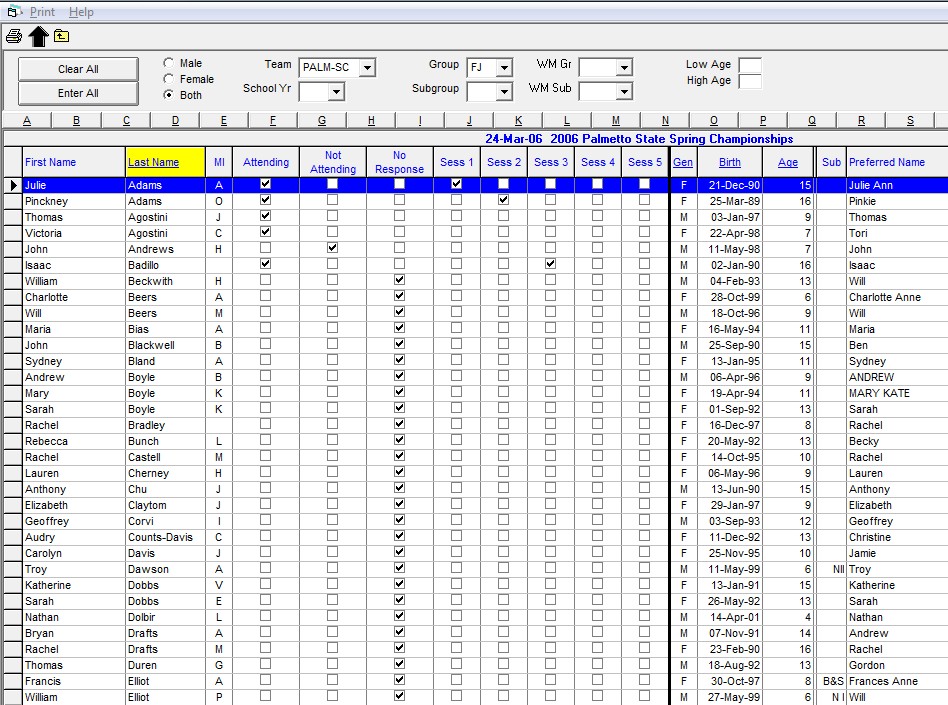Click the yellow folder-up icon

62,36
